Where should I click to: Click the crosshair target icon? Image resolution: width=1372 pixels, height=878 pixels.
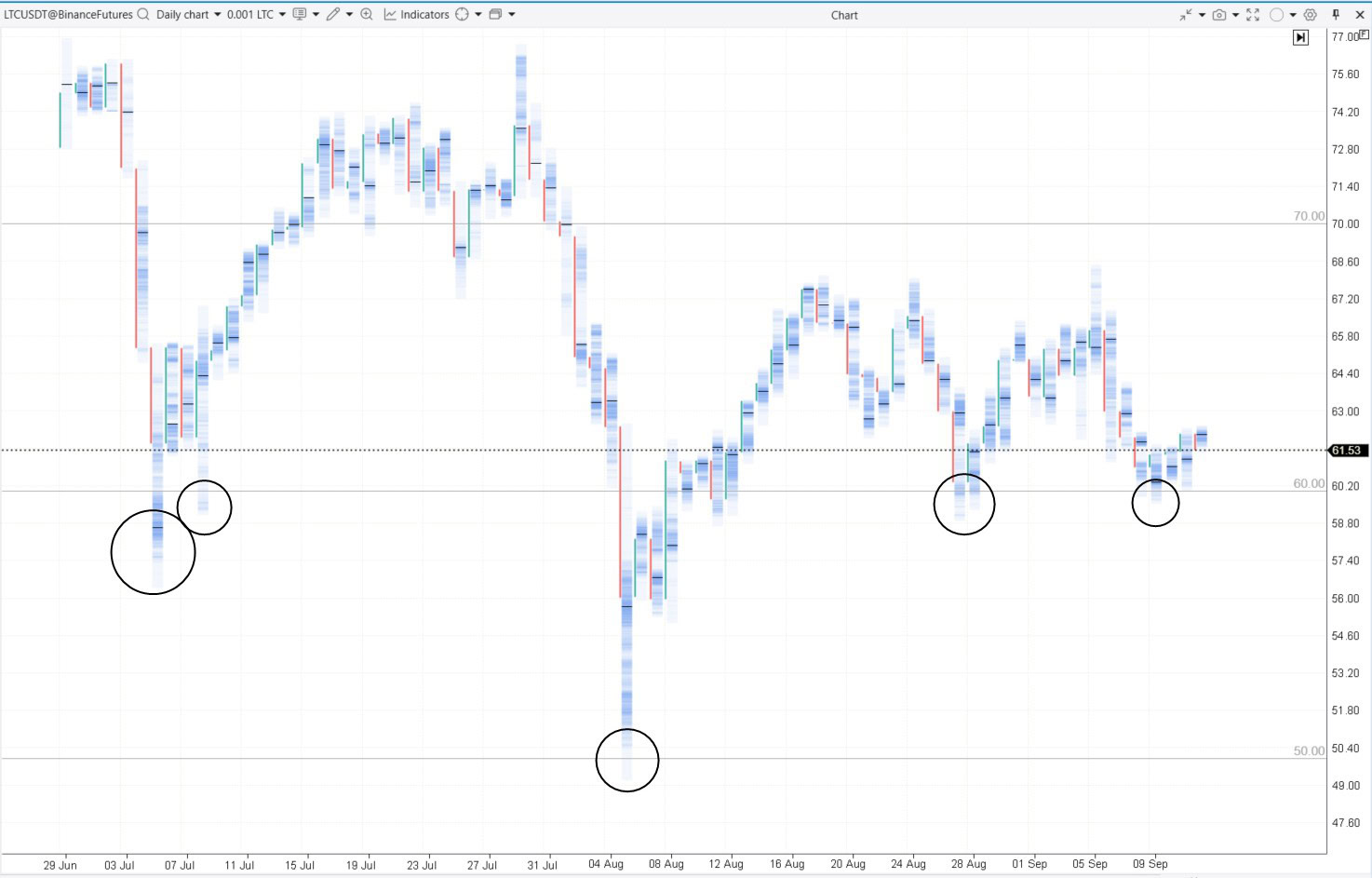tap(462, 15)
